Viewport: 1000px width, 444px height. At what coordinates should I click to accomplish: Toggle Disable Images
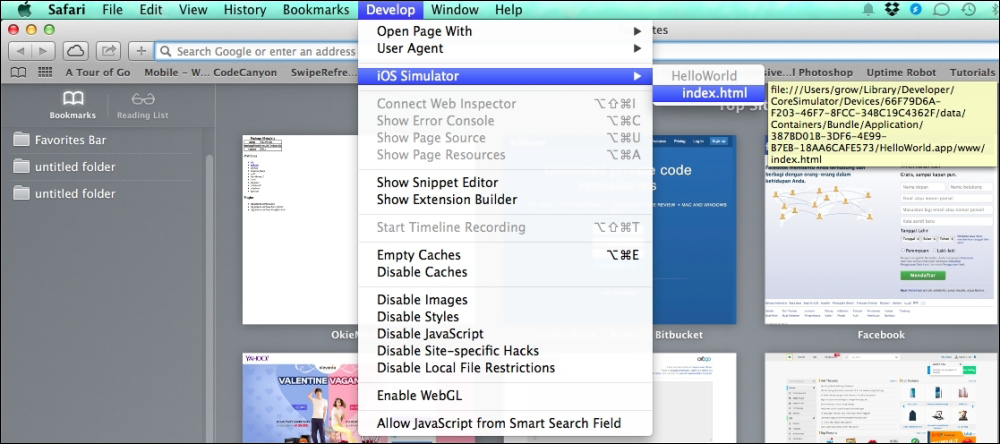click(x=505, y=300)
